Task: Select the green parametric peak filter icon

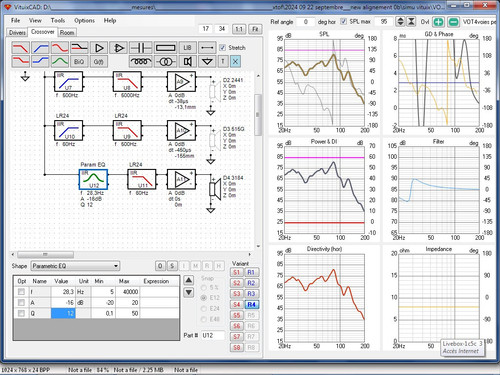Action: click(x=60, y=61)
